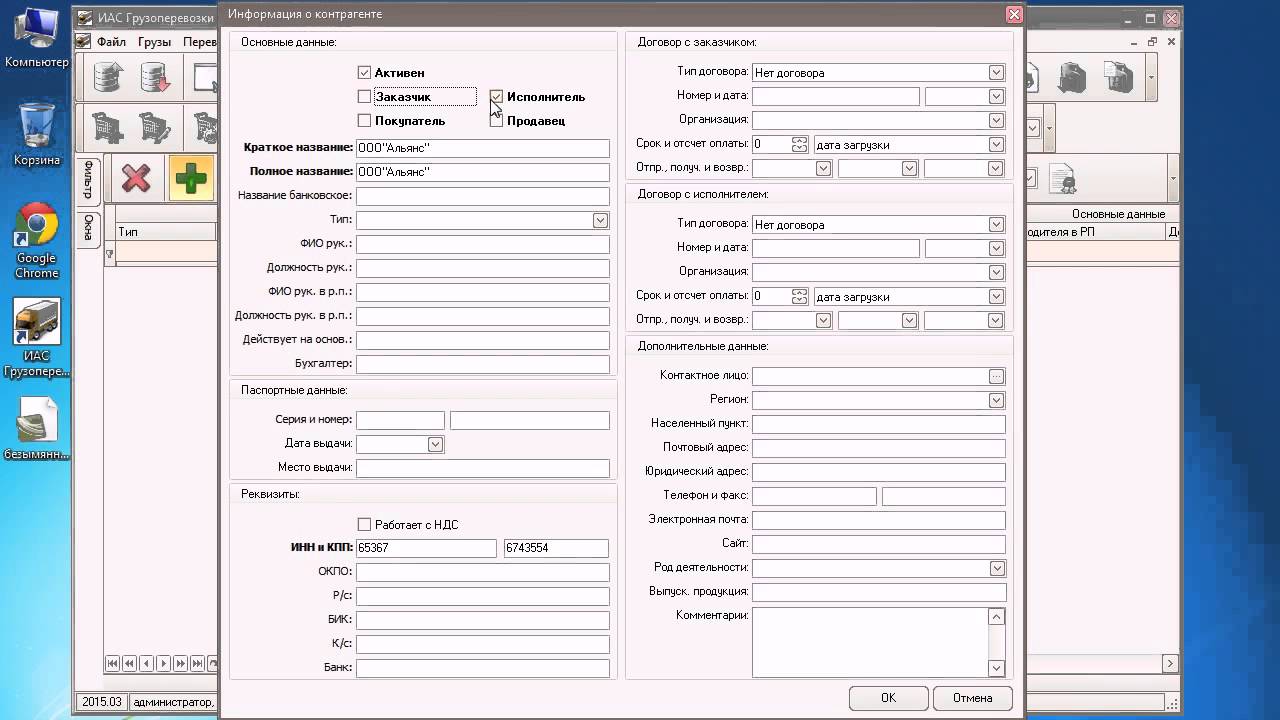
Task: Click the green plus add icon
Action: click(x=191, y=179)
